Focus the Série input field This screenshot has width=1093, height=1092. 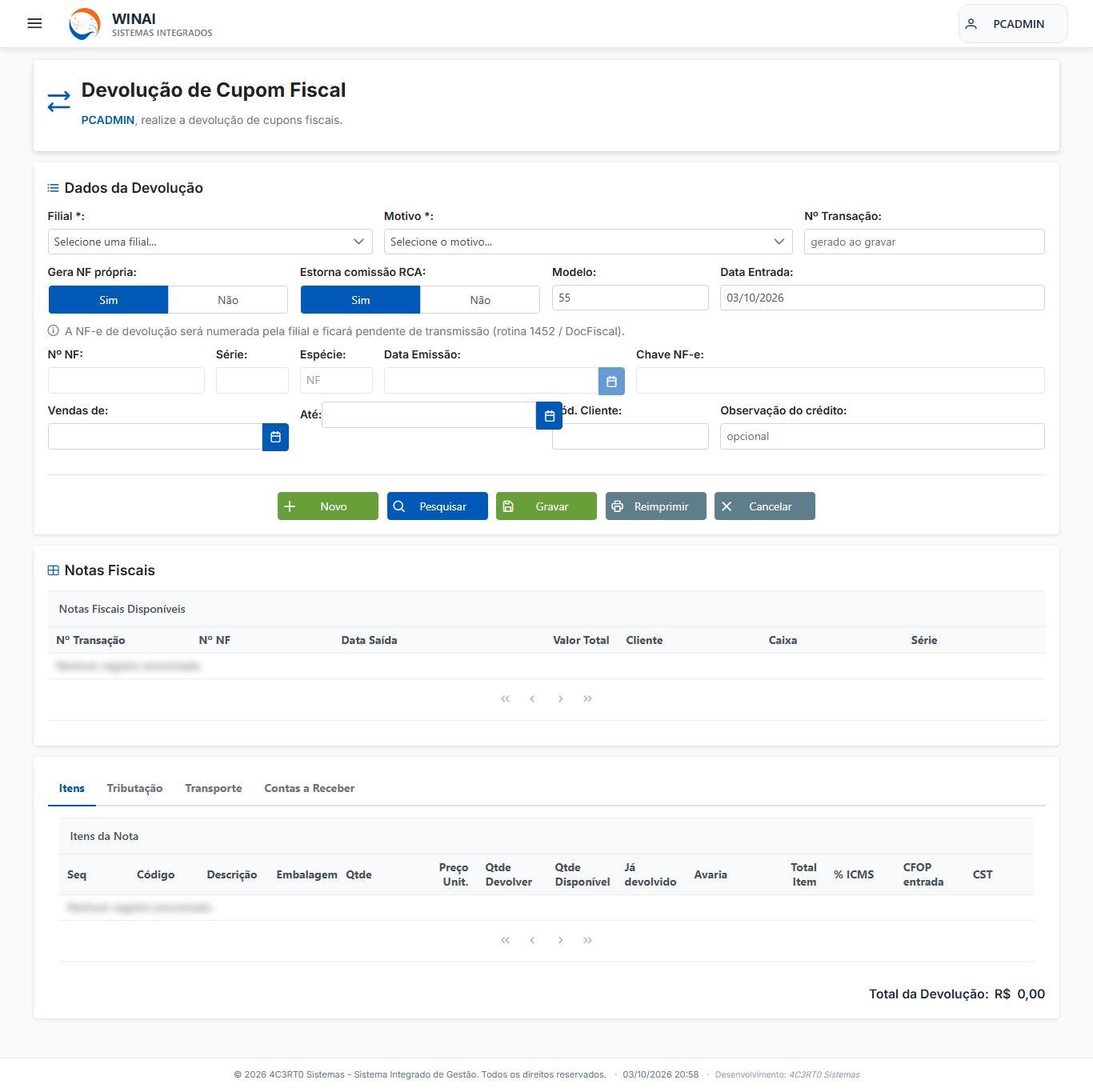[252, 381]
